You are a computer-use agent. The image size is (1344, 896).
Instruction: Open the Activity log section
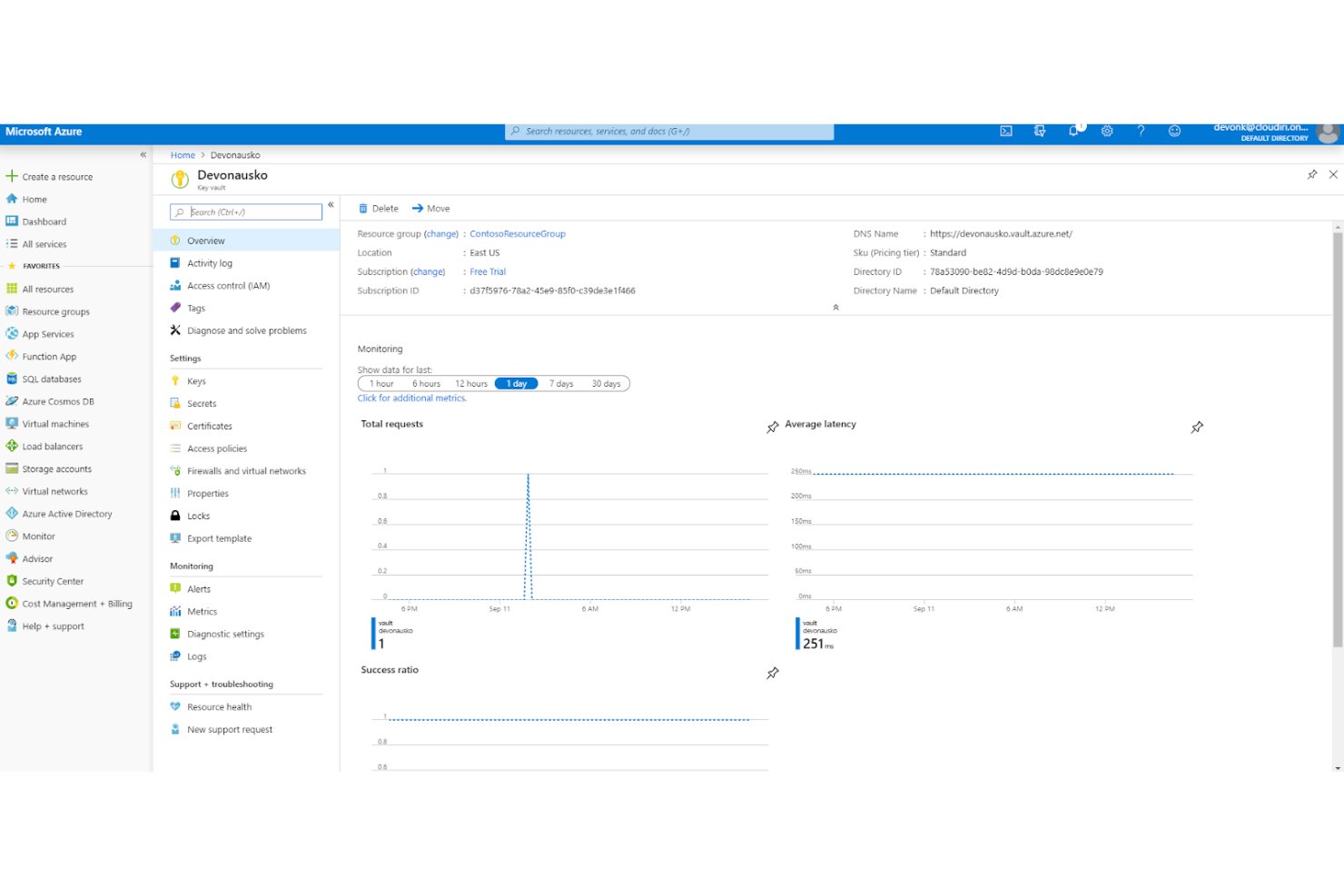[x=209, y=262]
